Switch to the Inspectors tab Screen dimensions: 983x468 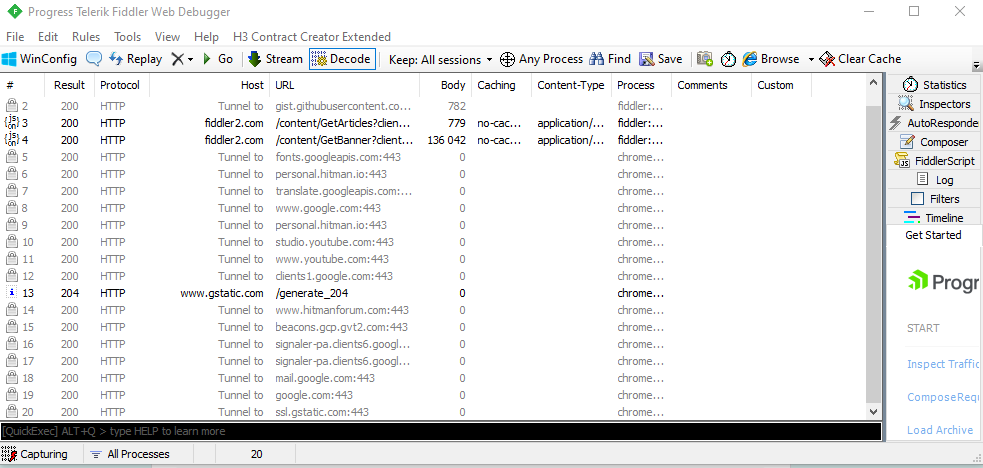coord(935,104)
